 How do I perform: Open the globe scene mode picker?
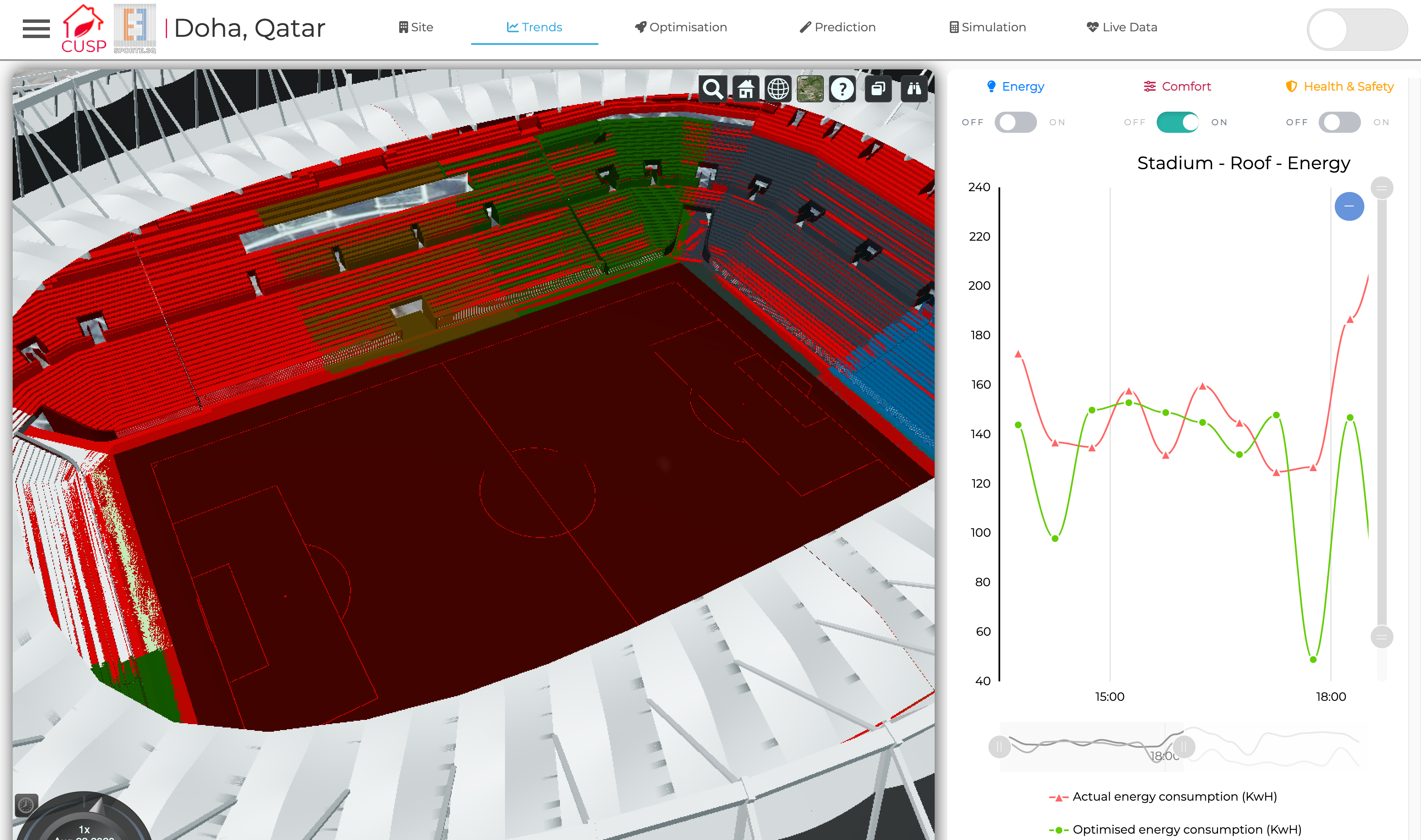[x=778, y=89]
